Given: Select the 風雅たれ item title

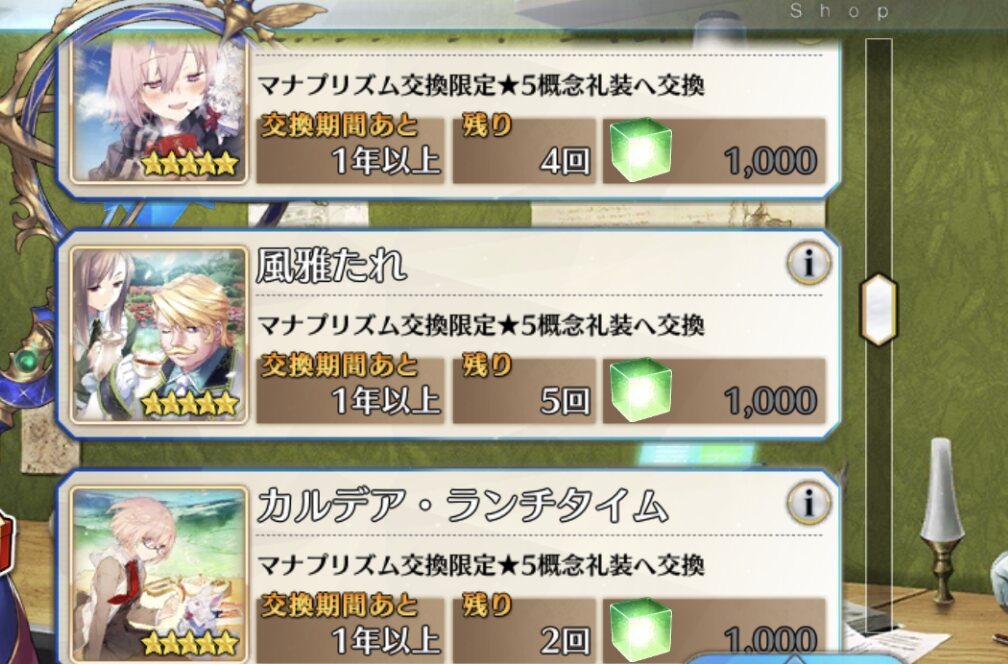Looking at the screenshot, I should [331, 265].
